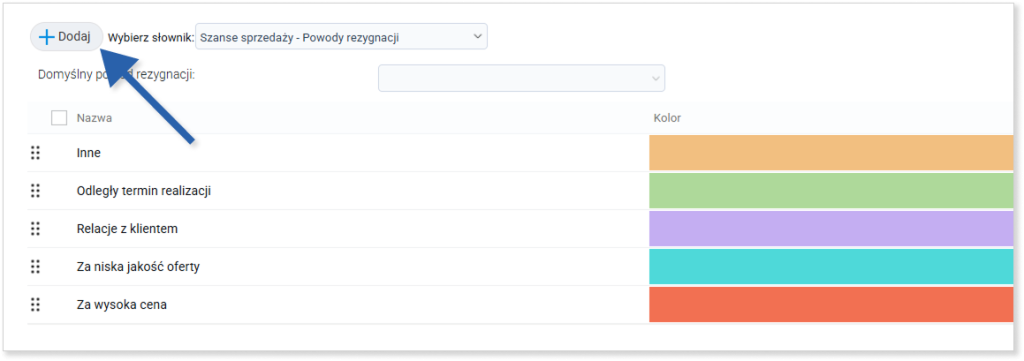The height and width of the screenshot is (361, 1024).
Task: Click chevron arrow of Szanse sprzedaży dropdown
Action: (x=477, y=37)
